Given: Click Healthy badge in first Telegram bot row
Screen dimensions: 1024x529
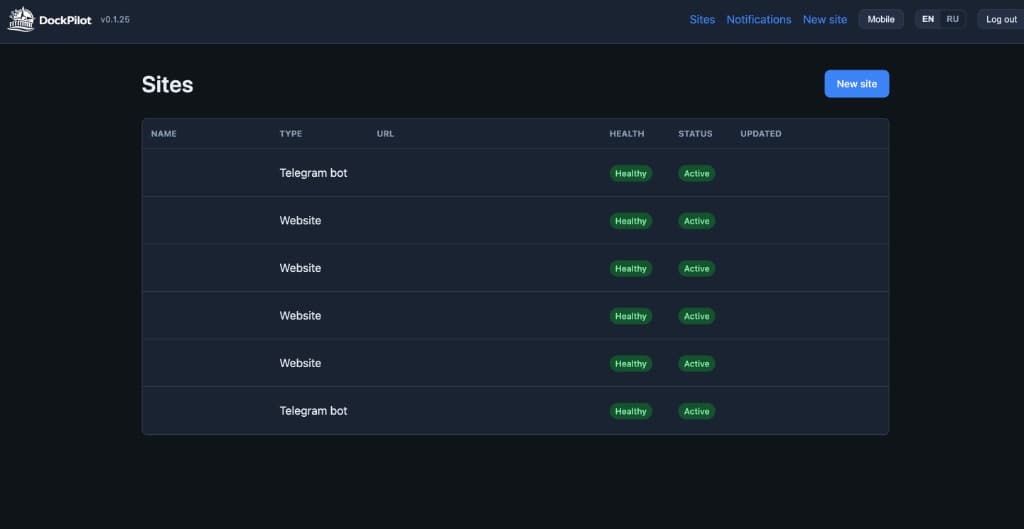Looking at the screenshot, I should pos(631,174).
